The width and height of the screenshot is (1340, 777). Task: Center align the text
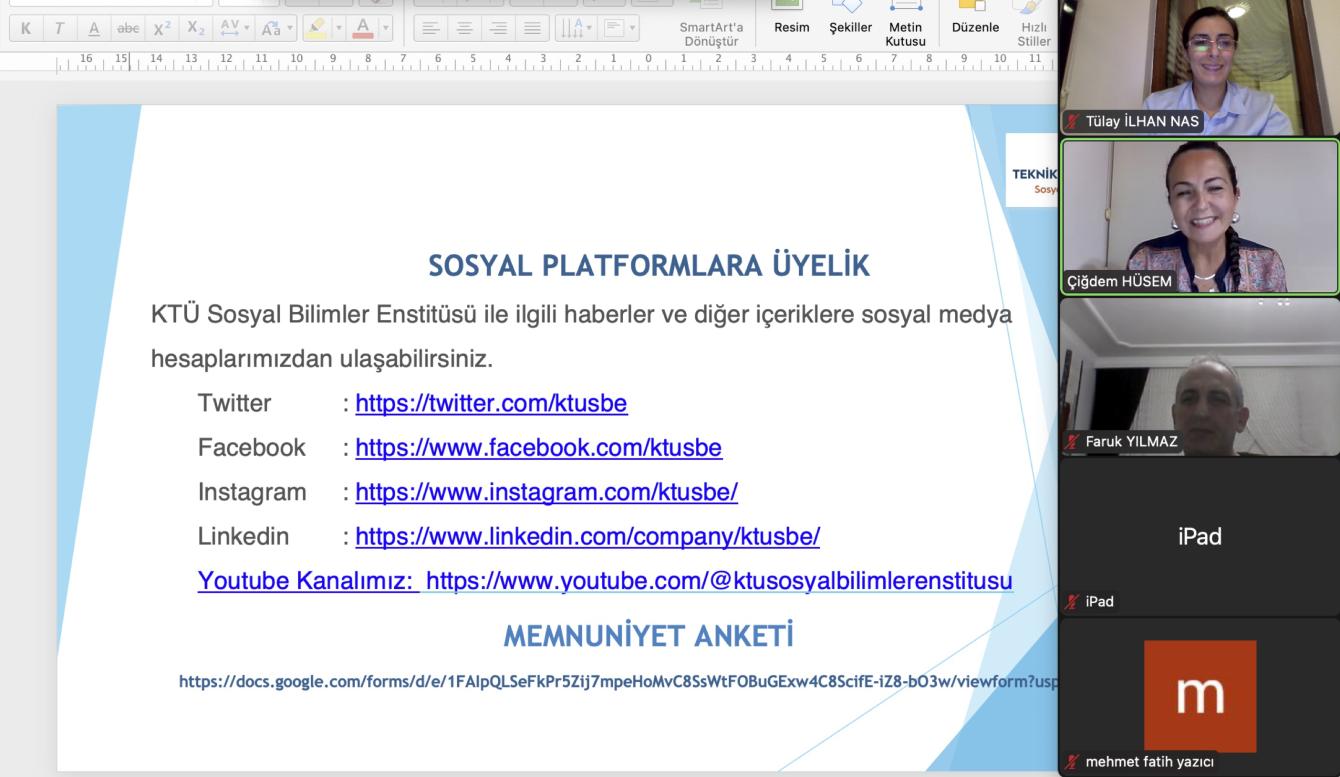tap(464, 28)
